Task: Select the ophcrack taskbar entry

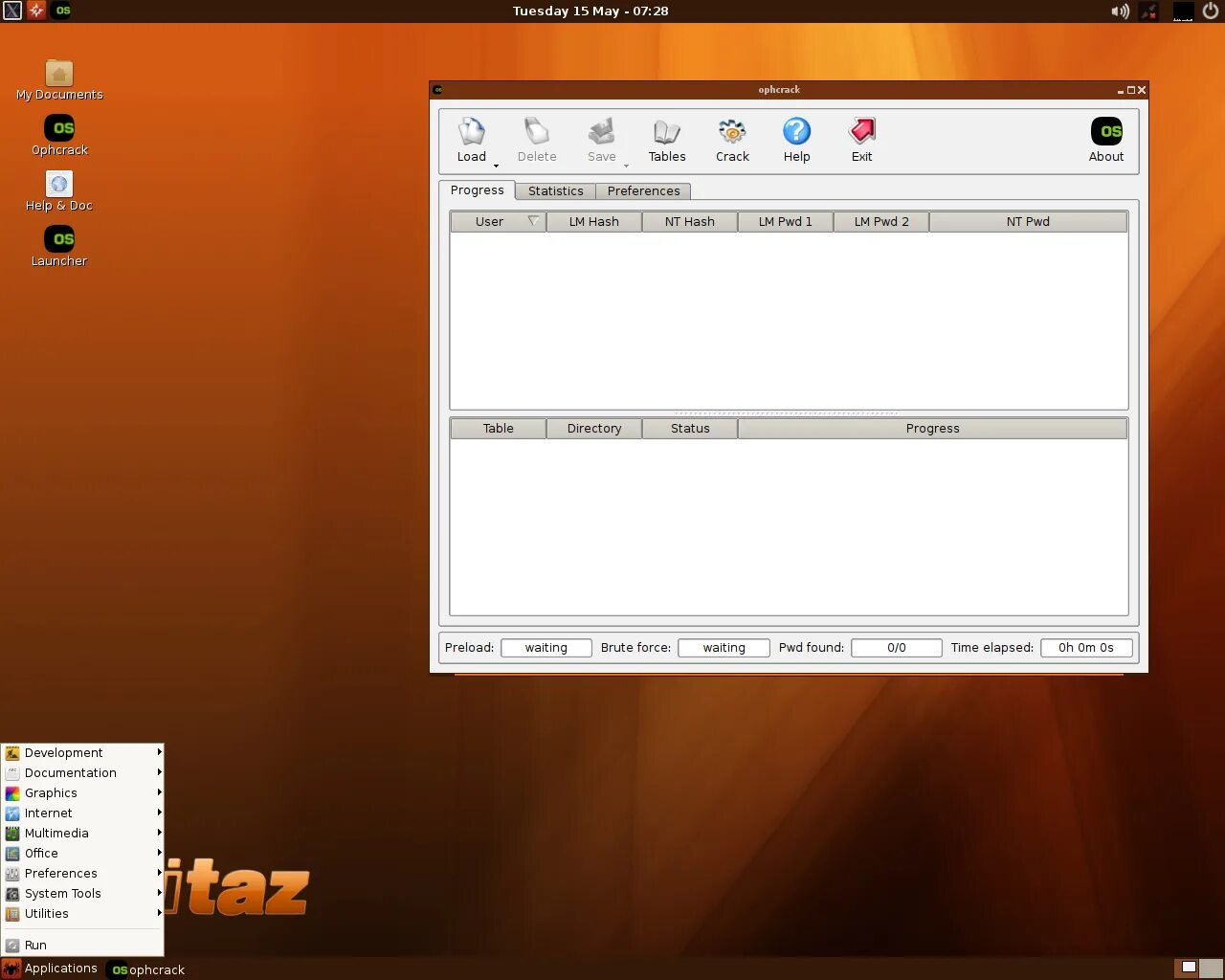Action: pyautogui.click(x=148, y=969)
